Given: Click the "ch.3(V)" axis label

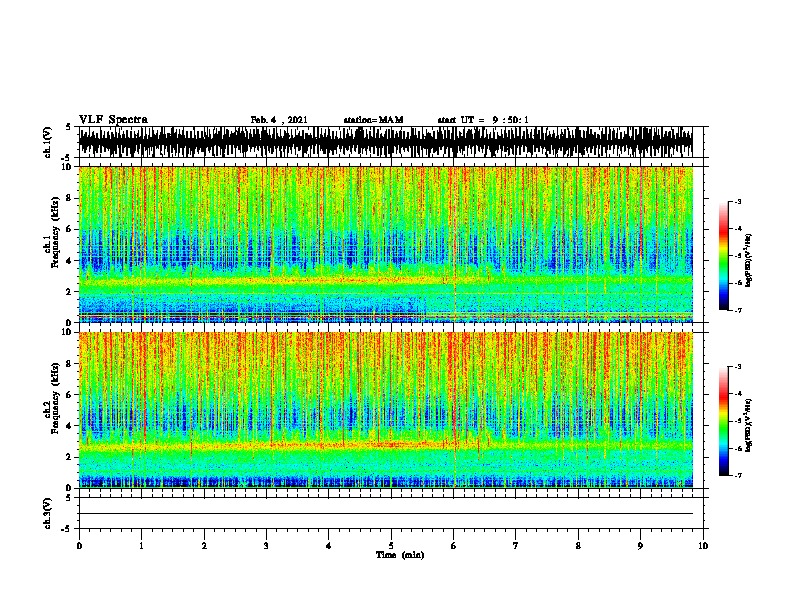Looking at the screenshot, I should tap(48, 513).
